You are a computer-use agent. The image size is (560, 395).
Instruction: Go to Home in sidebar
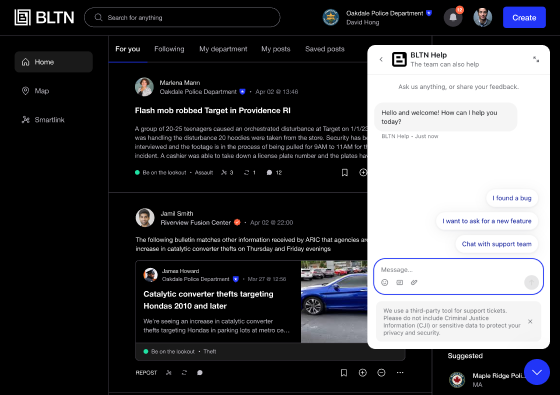[54, 62]
